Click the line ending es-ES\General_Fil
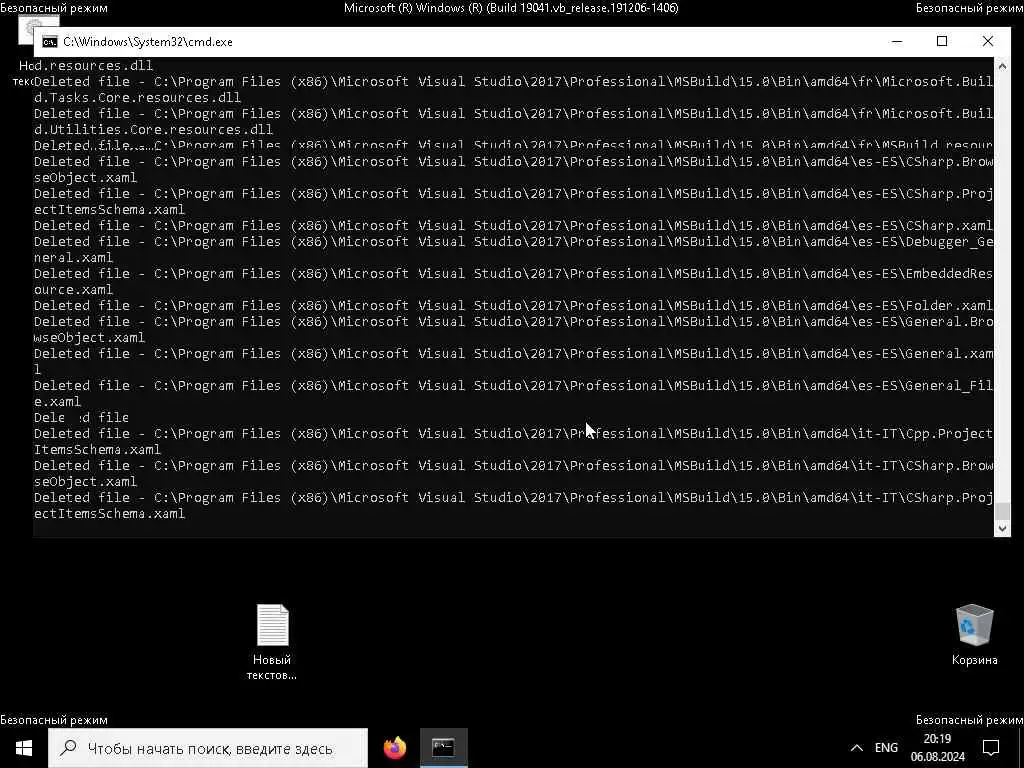1024x768 pixels. [513, 385]
